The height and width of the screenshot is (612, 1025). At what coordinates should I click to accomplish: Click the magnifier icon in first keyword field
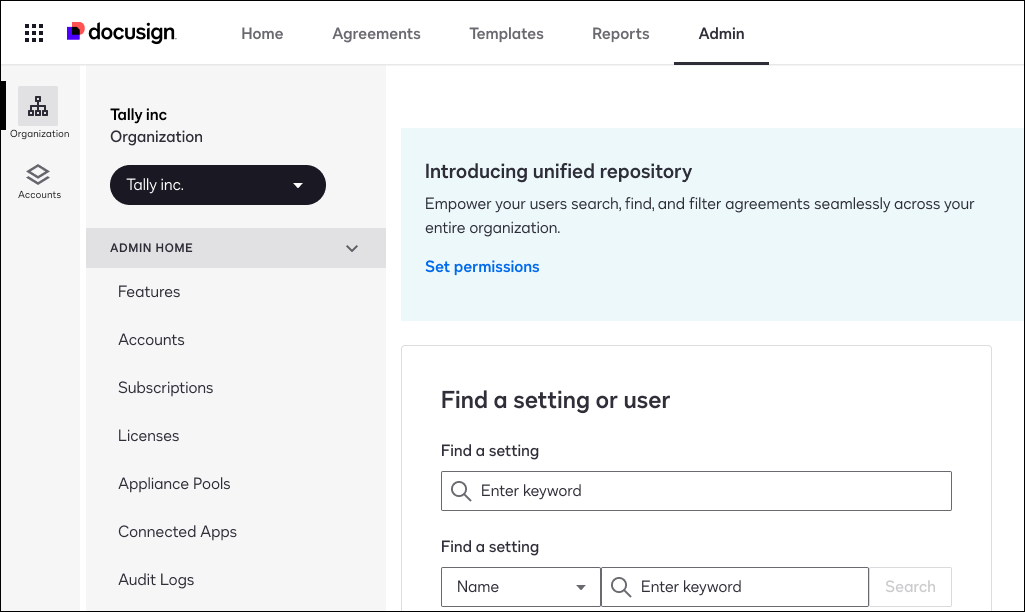click(x=461, y=491)
